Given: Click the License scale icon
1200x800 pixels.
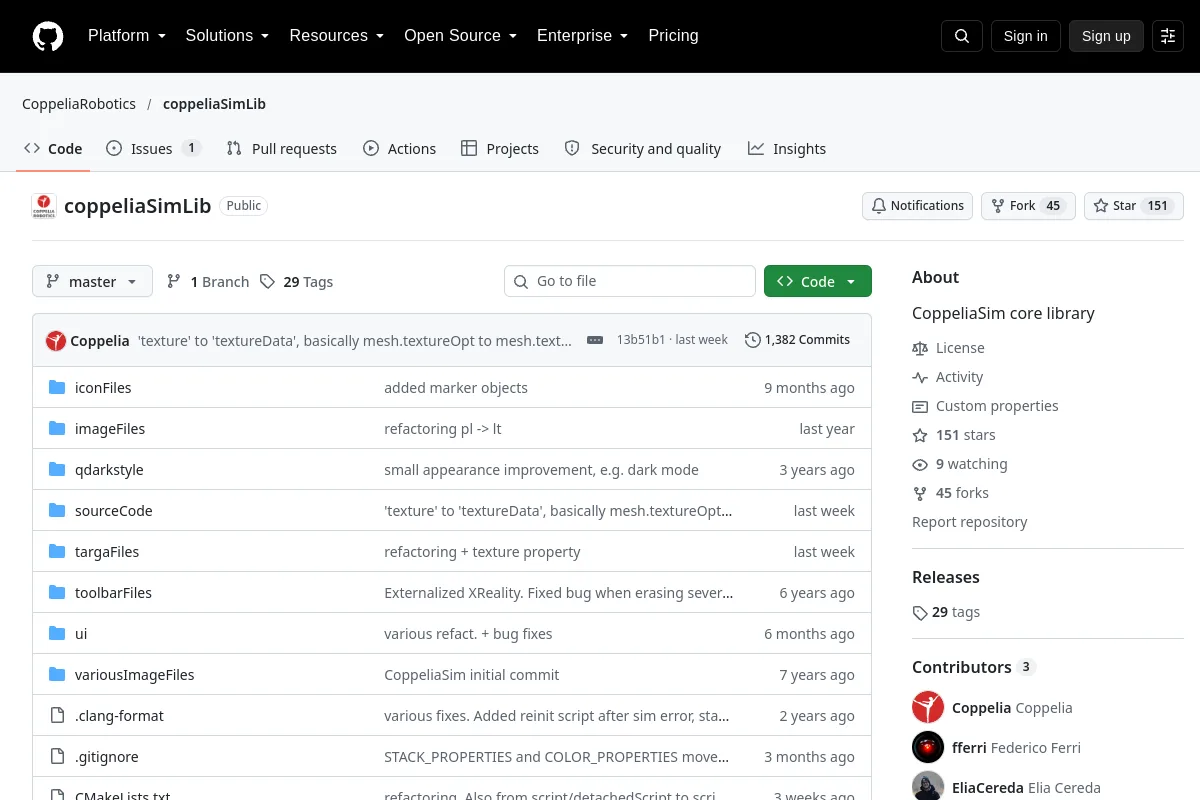Looking at the screenshot, I should pyautogui.click(x=920, y=348).
